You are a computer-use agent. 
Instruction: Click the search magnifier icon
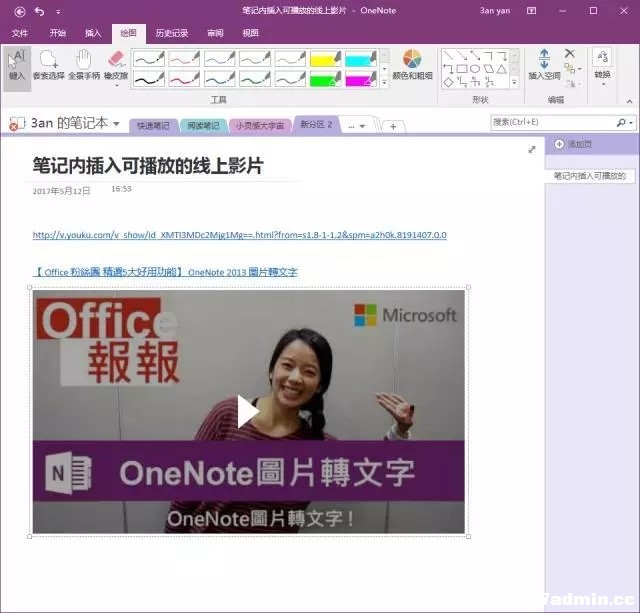tap(621, 122)
